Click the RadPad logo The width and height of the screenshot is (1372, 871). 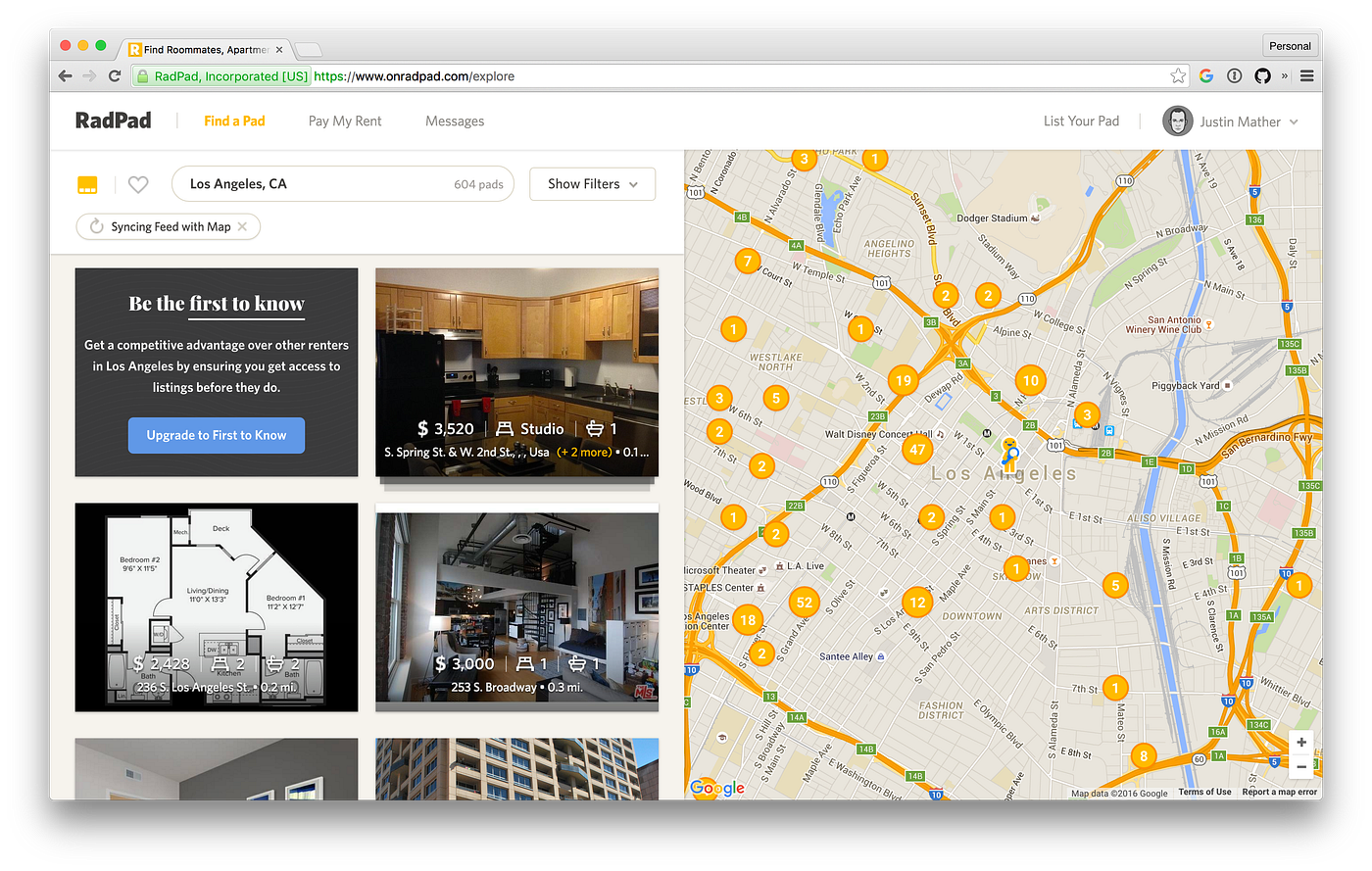[113, 120]
